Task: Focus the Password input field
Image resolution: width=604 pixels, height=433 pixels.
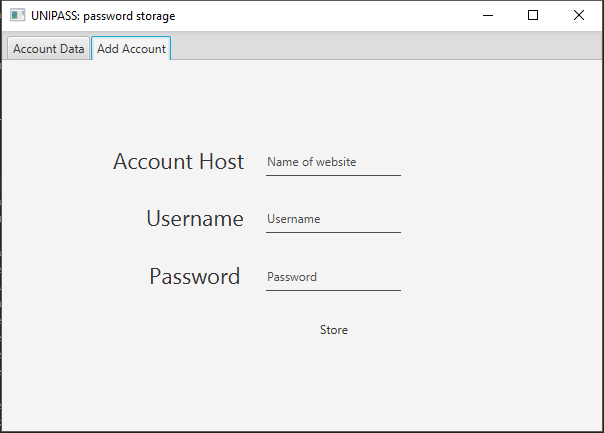Action: pos(333,277)
